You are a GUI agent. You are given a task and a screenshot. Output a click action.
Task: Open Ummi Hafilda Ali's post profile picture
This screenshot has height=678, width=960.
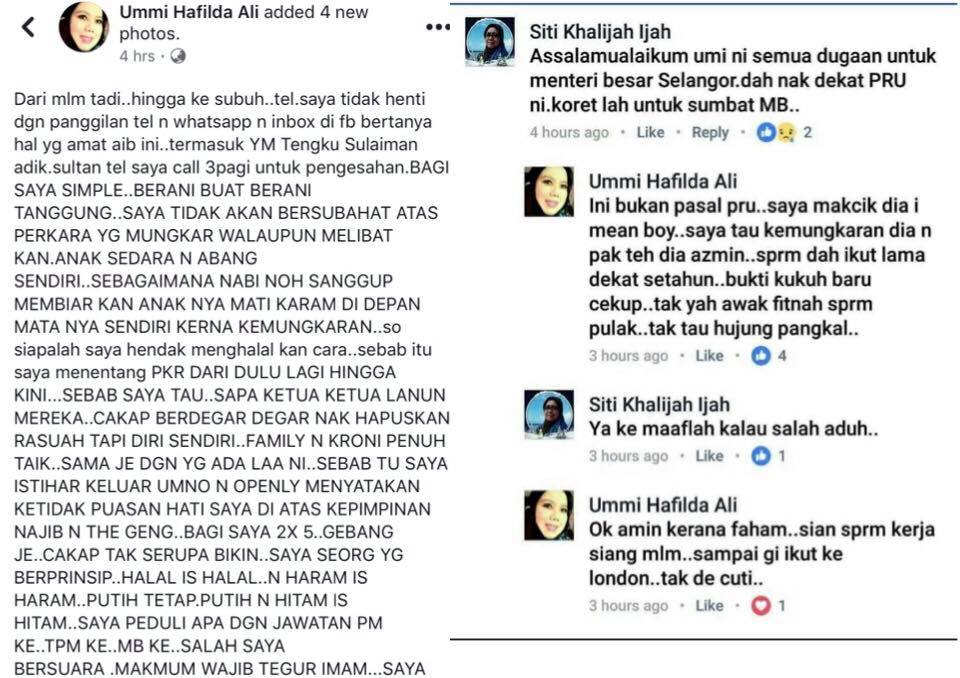[84, 27]
